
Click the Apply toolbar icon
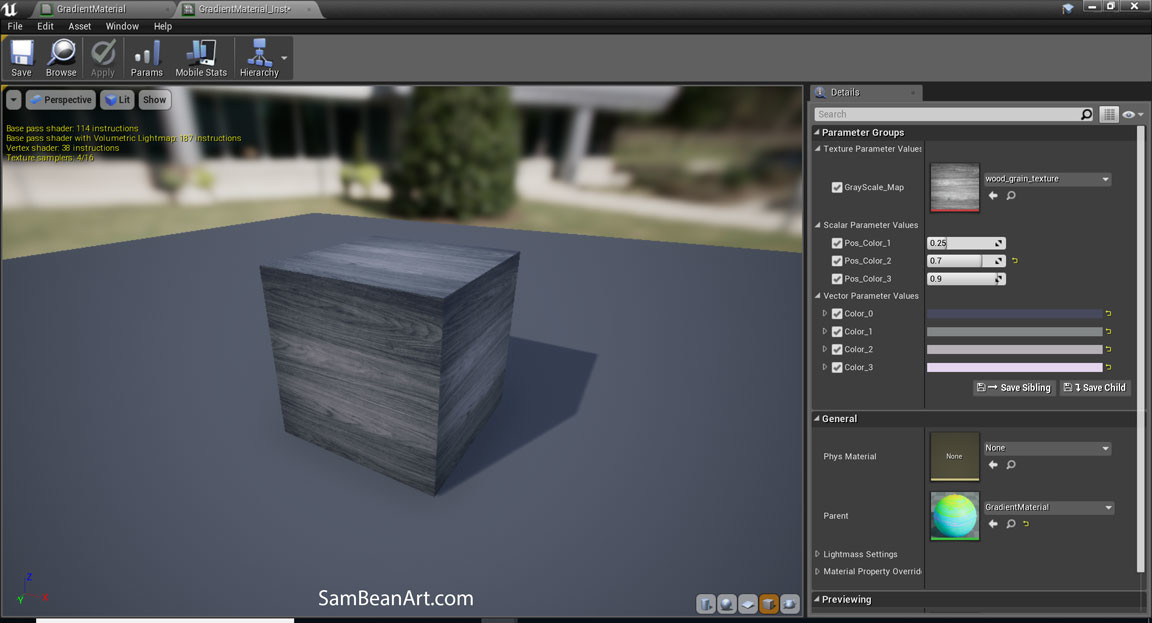tap(103, 58)
